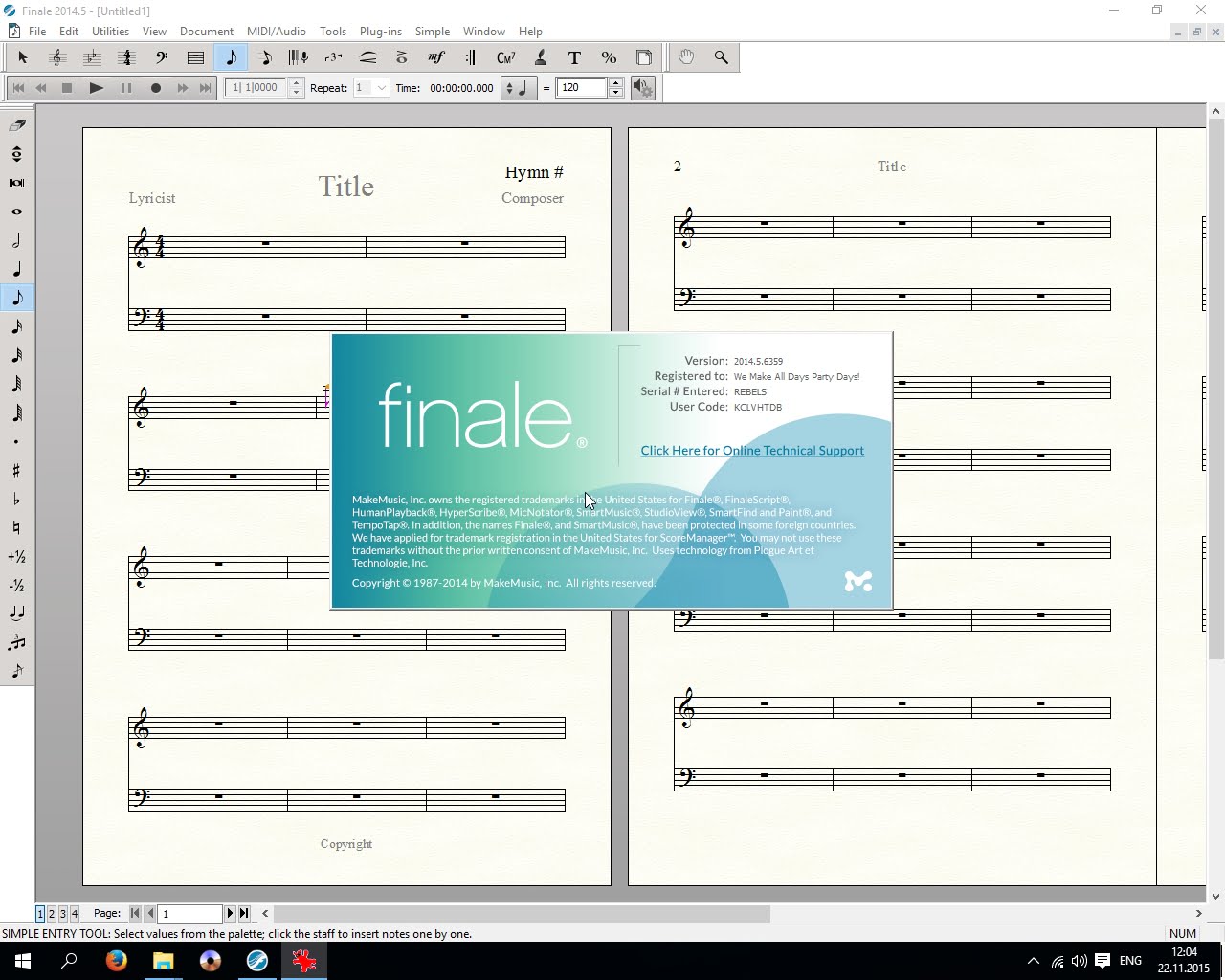Screen dimensions: 1225x980
Task: Open the Simple menu
Action: [x=432, y=32]
